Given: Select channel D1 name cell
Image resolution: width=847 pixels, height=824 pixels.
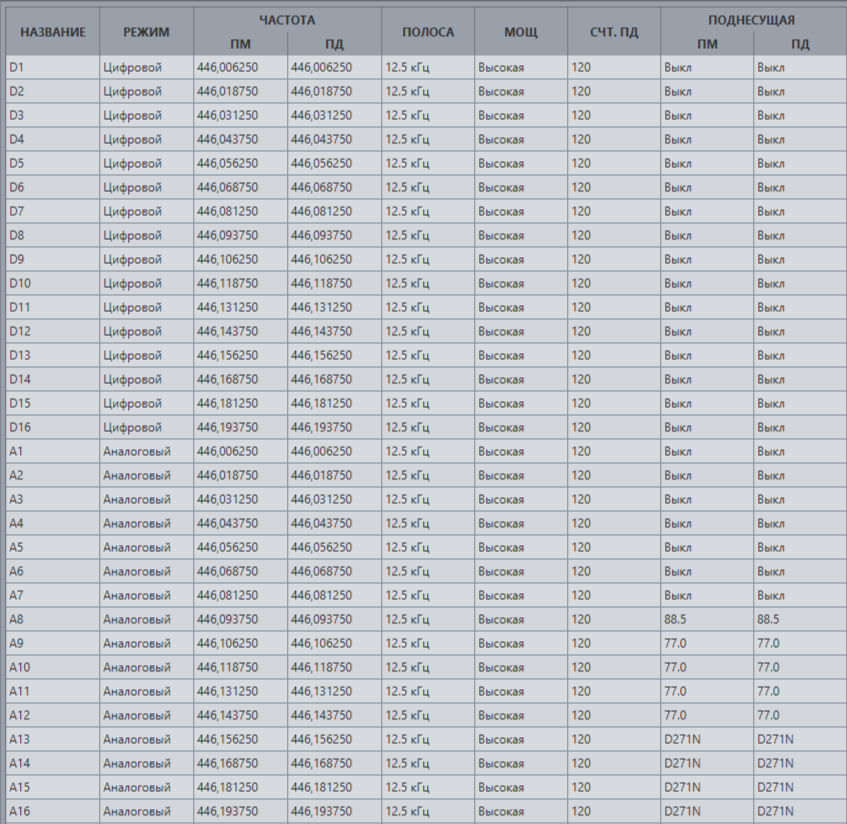Looking at the screenshot, I should [52, 67].
